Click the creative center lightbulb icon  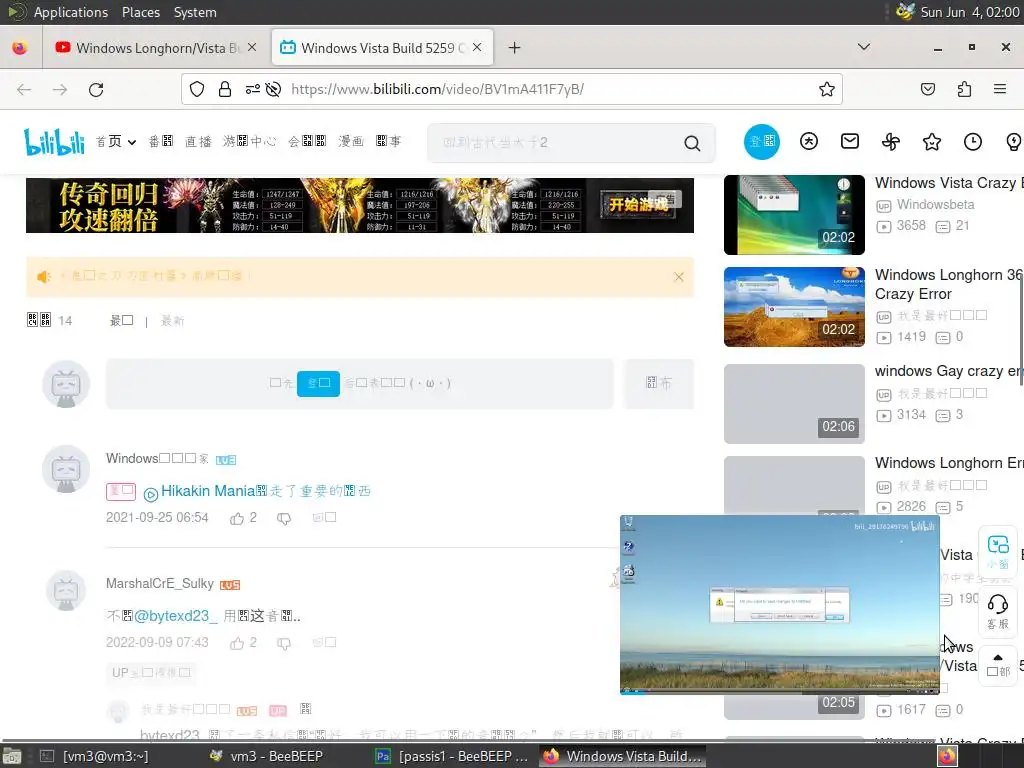click(x=1014, y=142)
